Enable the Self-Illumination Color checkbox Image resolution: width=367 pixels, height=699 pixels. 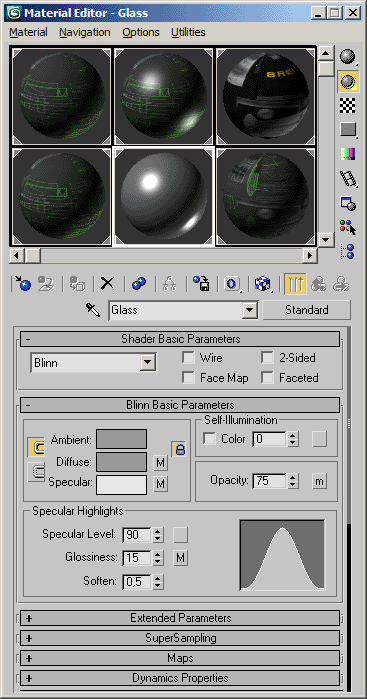[209, 439]
